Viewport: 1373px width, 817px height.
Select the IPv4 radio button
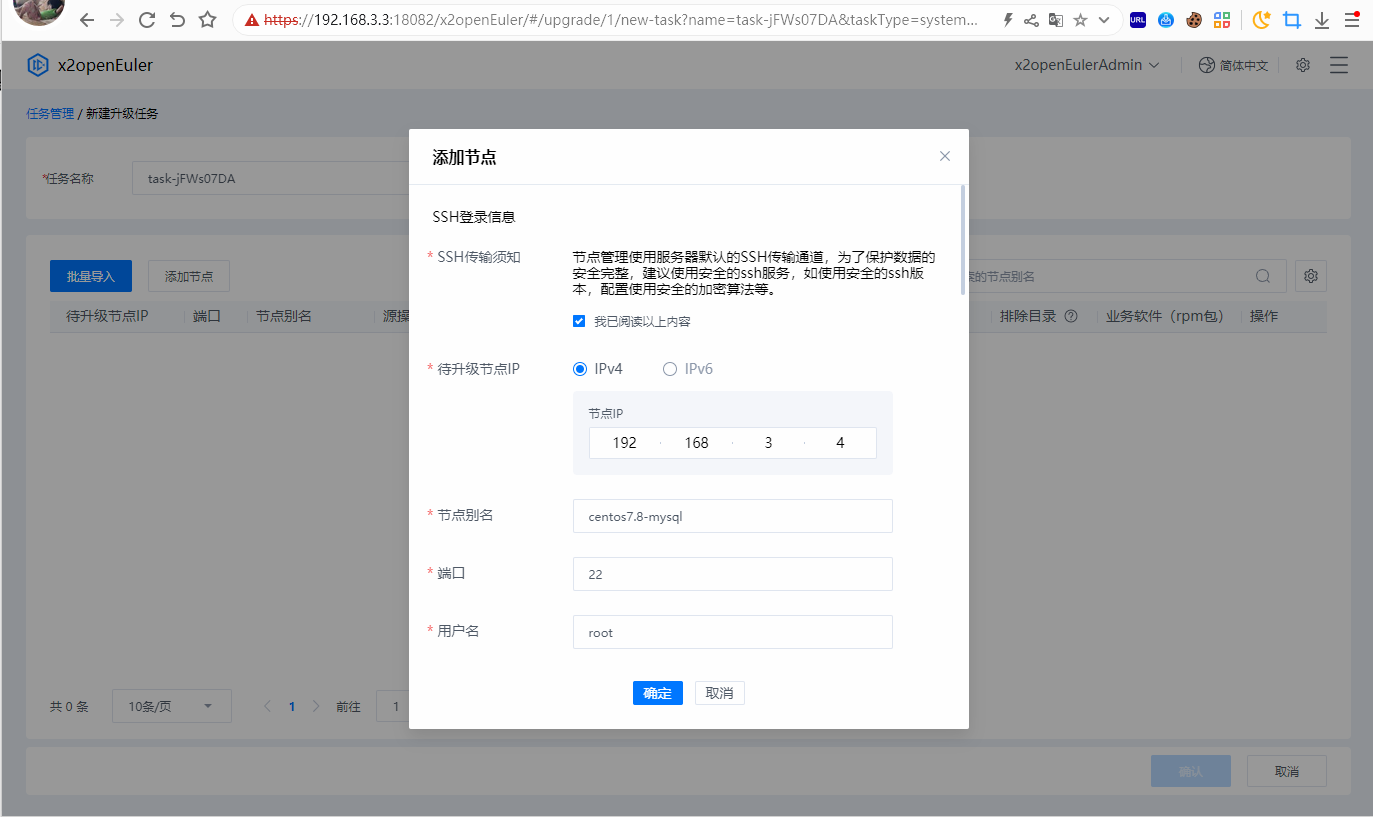point(580,369)
